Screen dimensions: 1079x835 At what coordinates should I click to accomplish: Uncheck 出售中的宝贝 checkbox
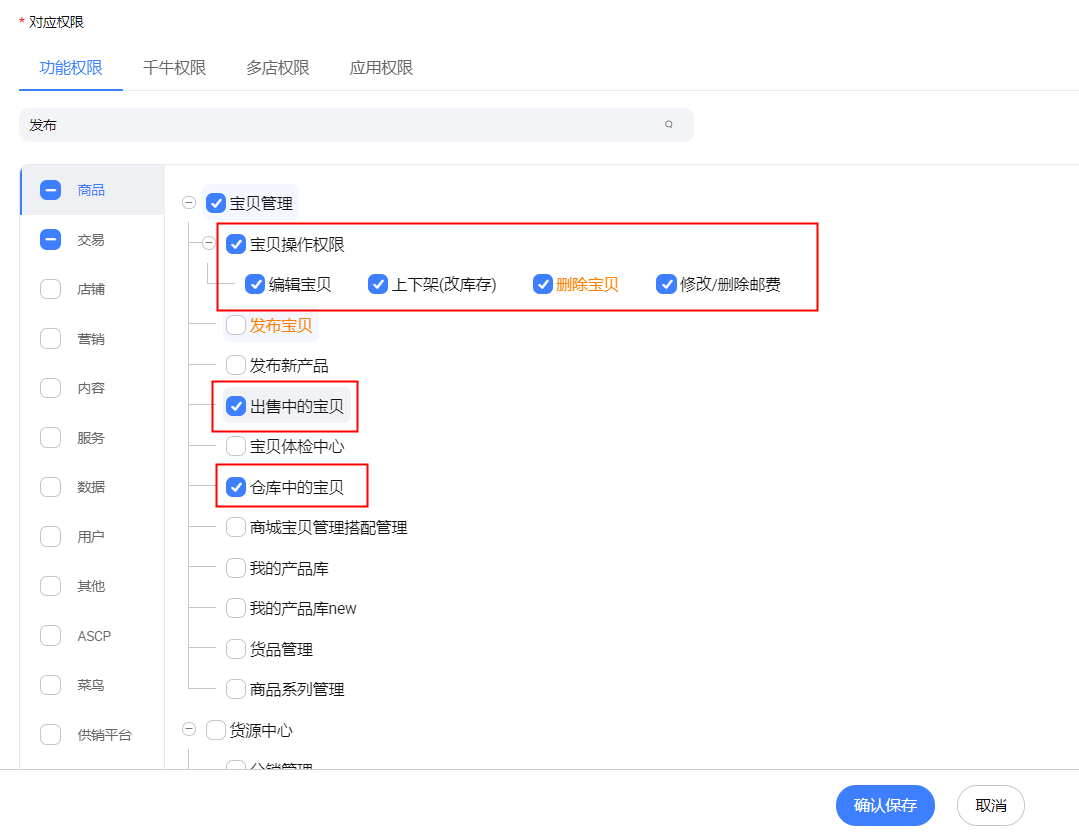236,406
